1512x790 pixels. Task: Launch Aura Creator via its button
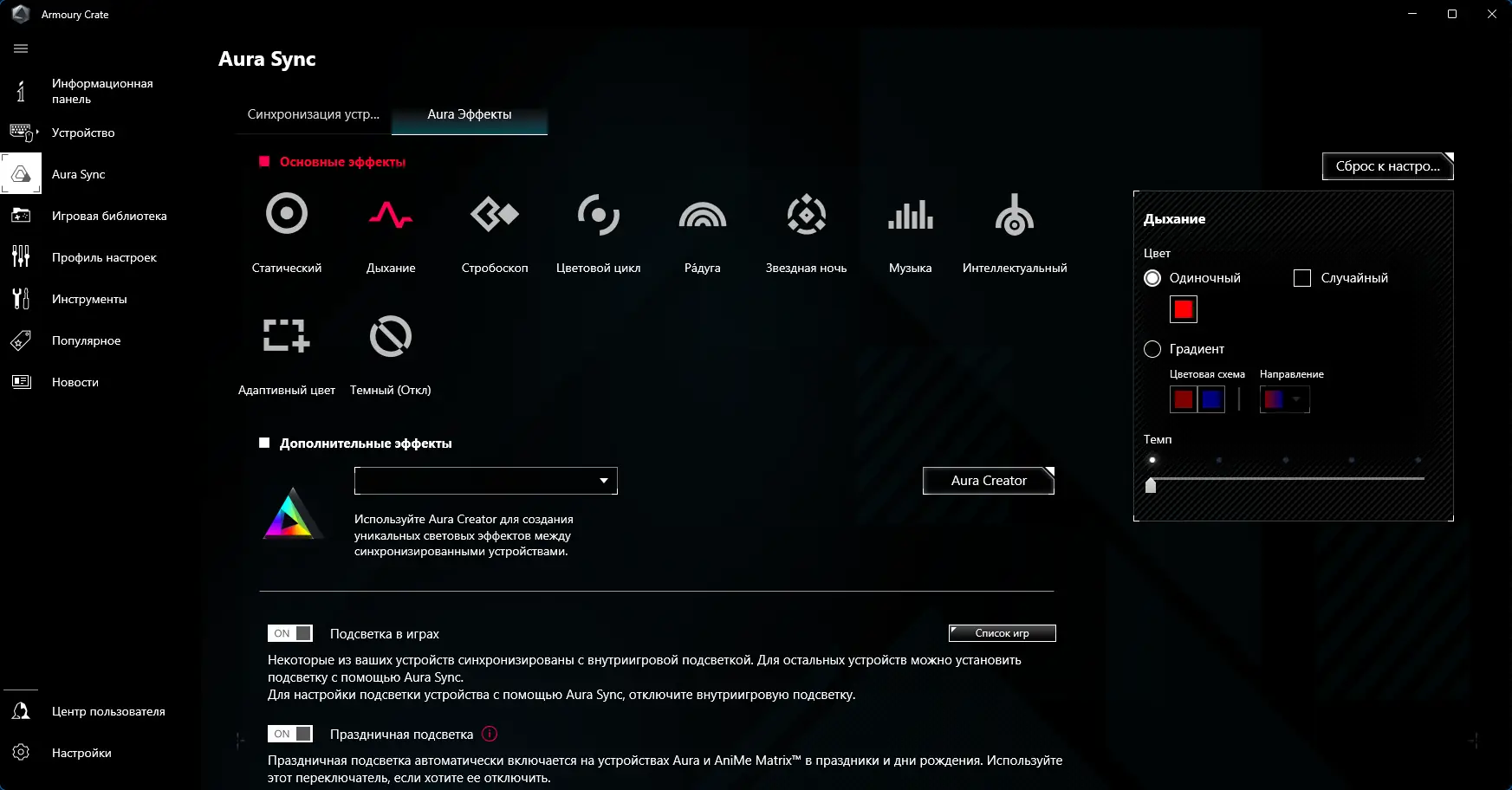(x=989, y=481)
